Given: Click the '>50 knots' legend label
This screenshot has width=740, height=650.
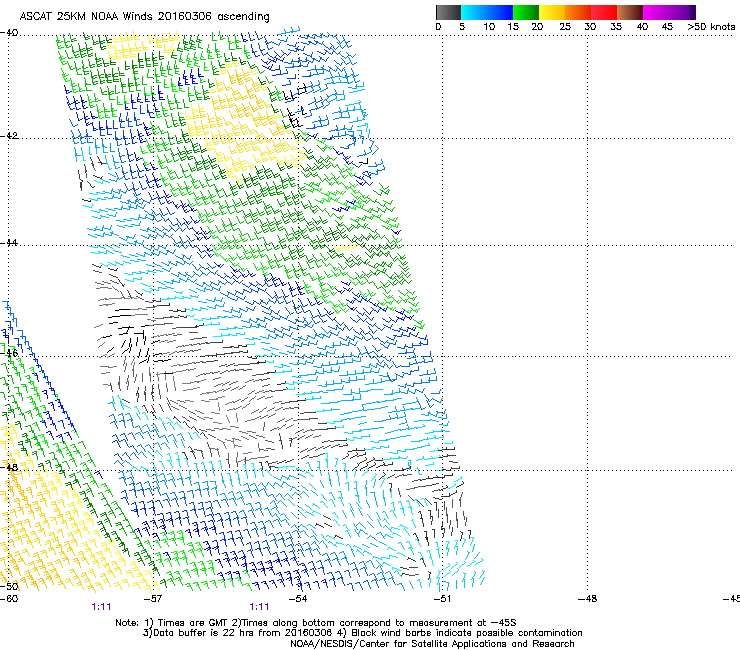Looking at the screenshot, I should point(711,27).
